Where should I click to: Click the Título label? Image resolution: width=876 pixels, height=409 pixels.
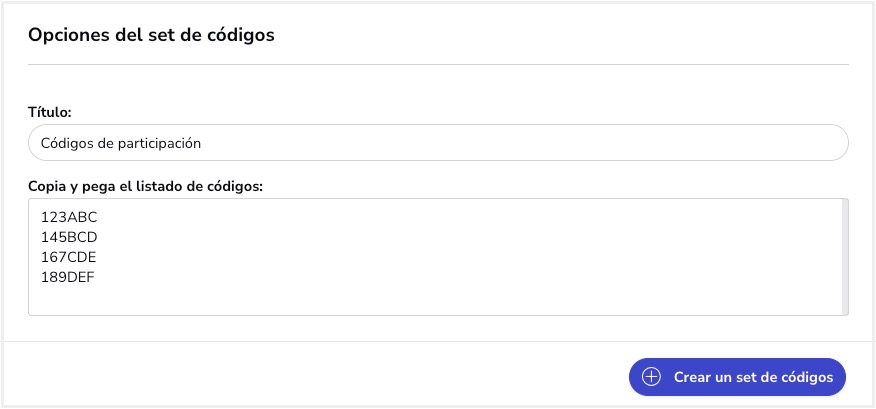pos(50,112)
